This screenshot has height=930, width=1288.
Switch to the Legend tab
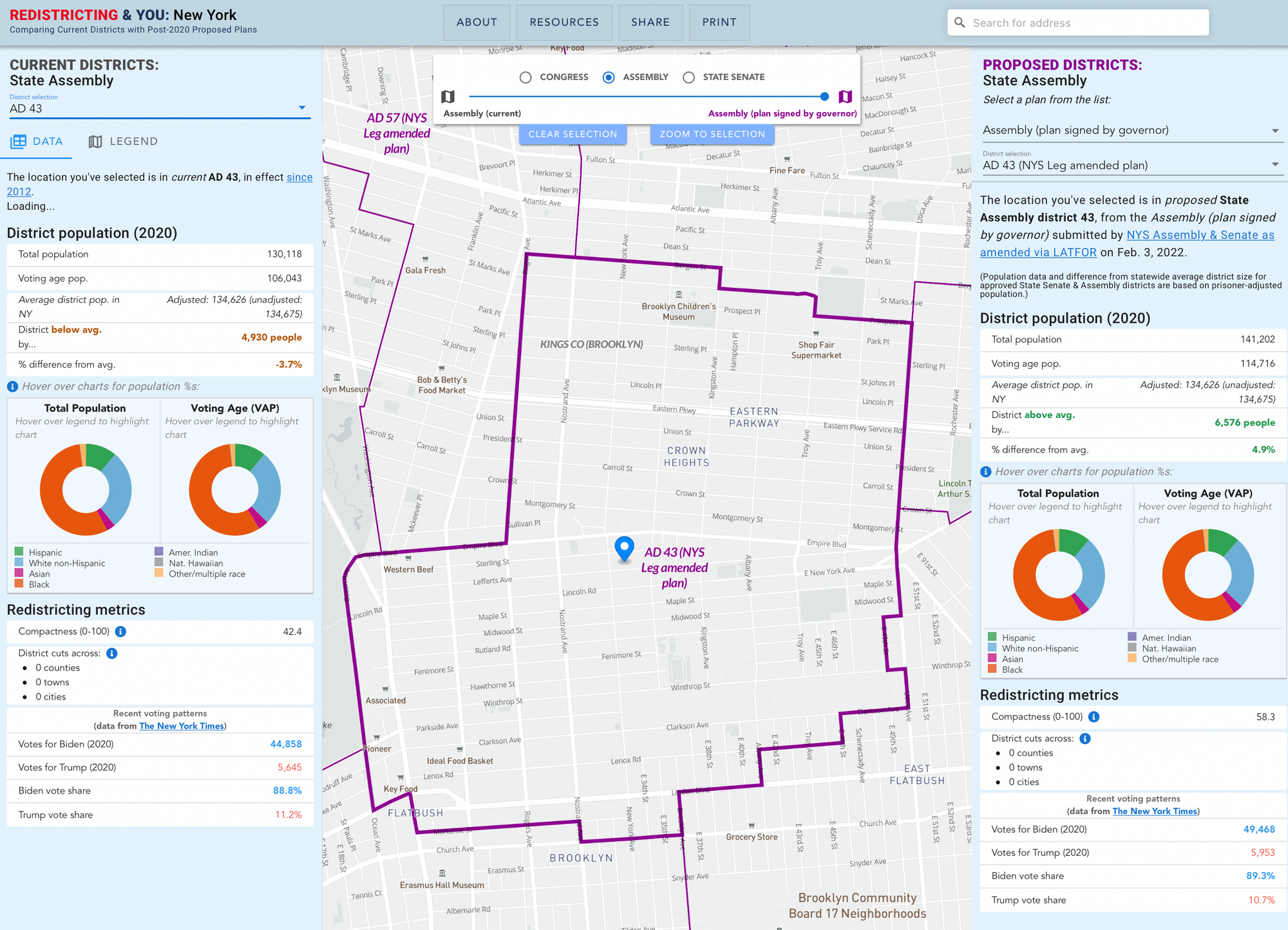pos(123,142)
